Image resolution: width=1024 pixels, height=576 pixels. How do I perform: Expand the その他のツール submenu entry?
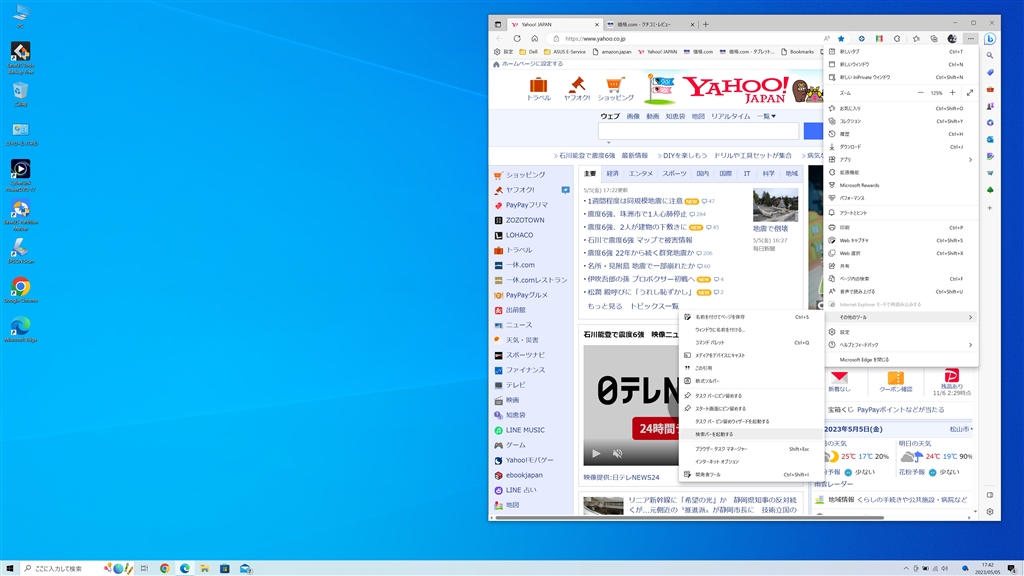click(x=901, y=317)
